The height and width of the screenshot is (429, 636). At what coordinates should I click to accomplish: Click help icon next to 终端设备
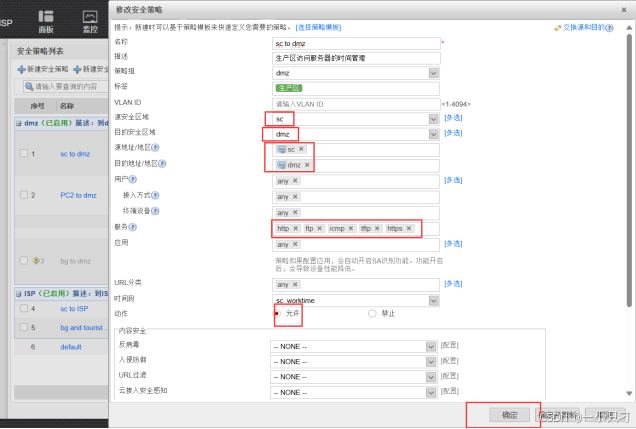[155, 211]
